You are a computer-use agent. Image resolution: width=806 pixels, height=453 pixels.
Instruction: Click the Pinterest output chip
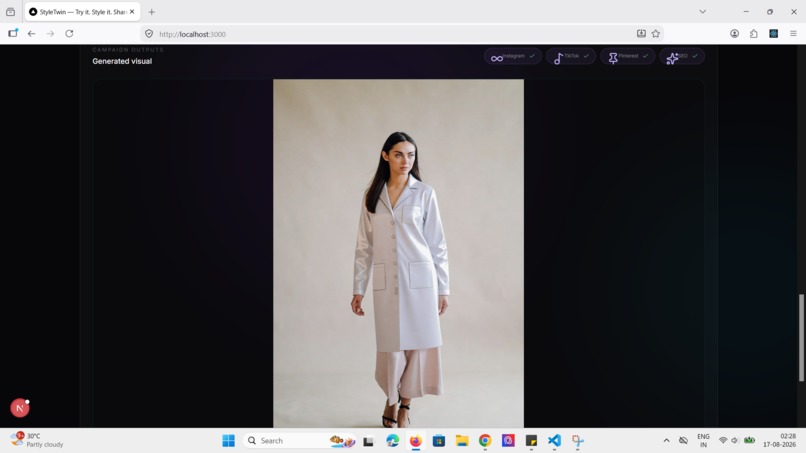[628, 57]
